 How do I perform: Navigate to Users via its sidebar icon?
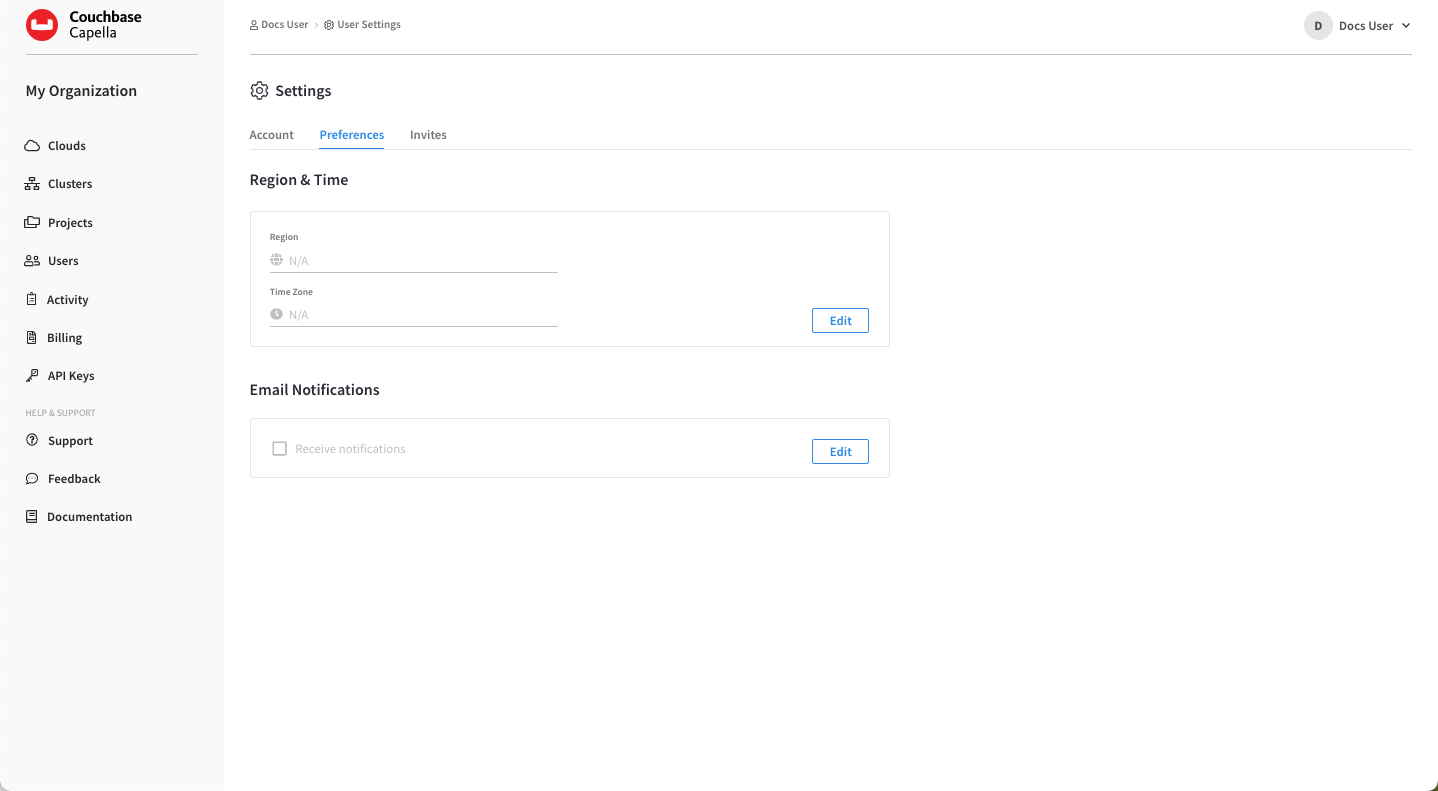click(x=31, y=260)
